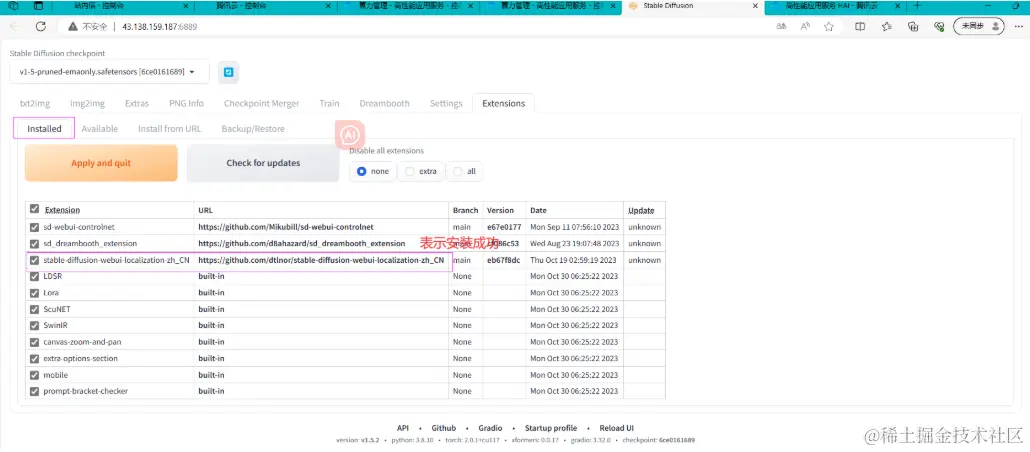The image size is (1030, 452).
Task: Open the Gradio footer link
Action: [x=490, y=428]
